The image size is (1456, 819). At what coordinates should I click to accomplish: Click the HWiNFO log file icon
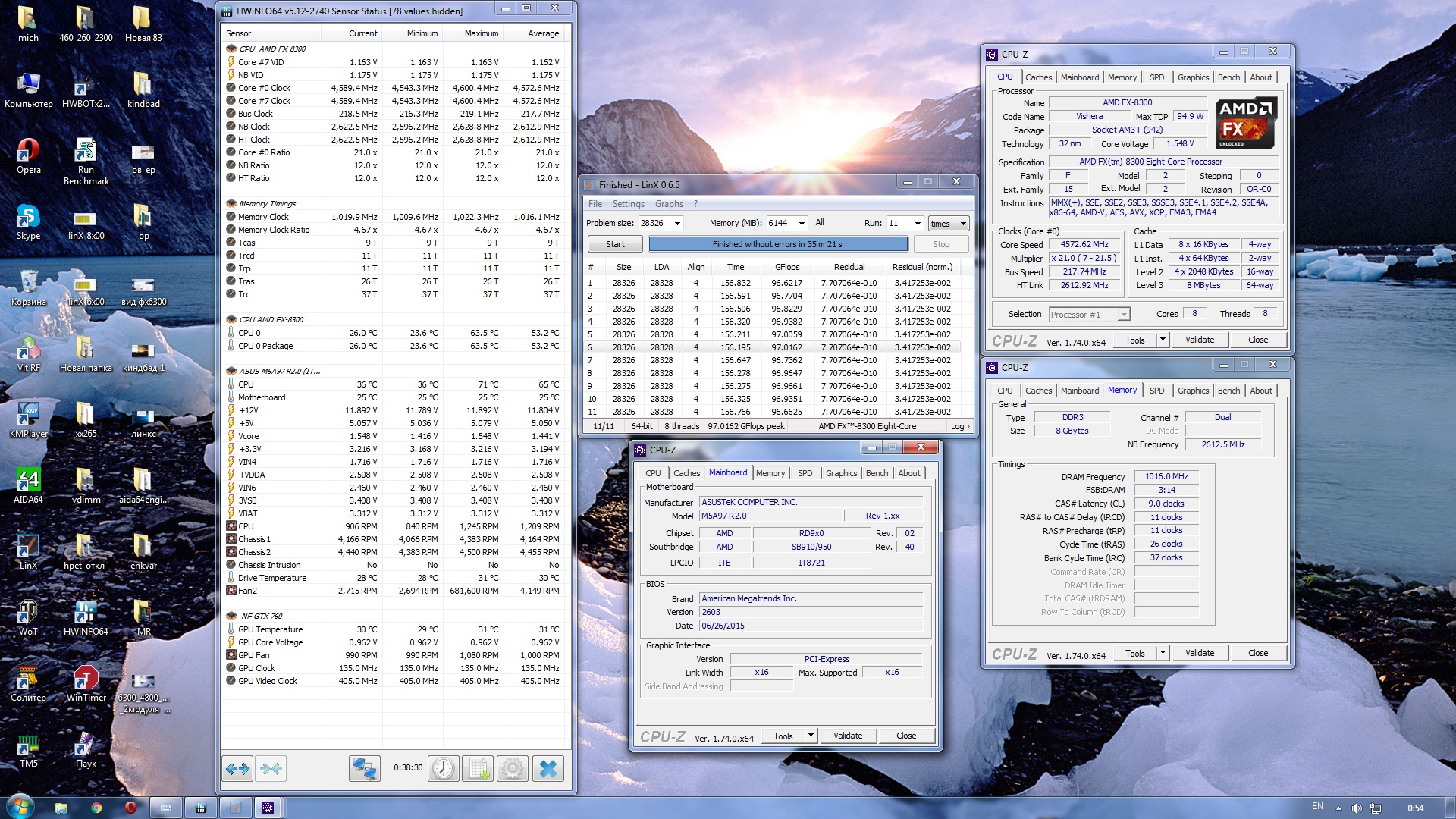tap(479, 769)
